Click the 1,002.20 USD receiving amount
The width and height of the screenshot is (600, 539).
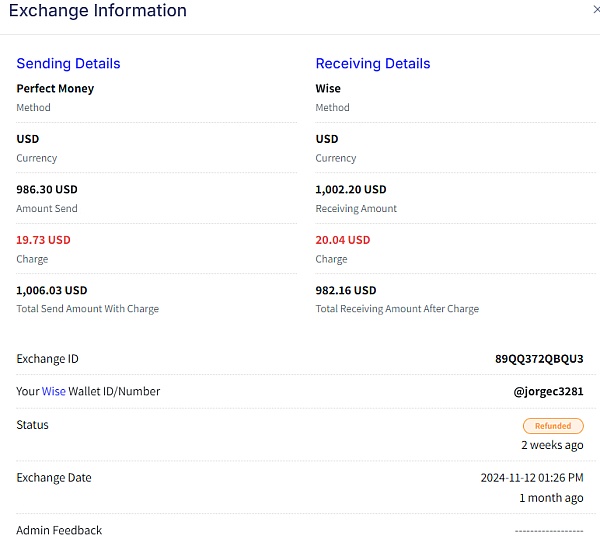point(351,189)
